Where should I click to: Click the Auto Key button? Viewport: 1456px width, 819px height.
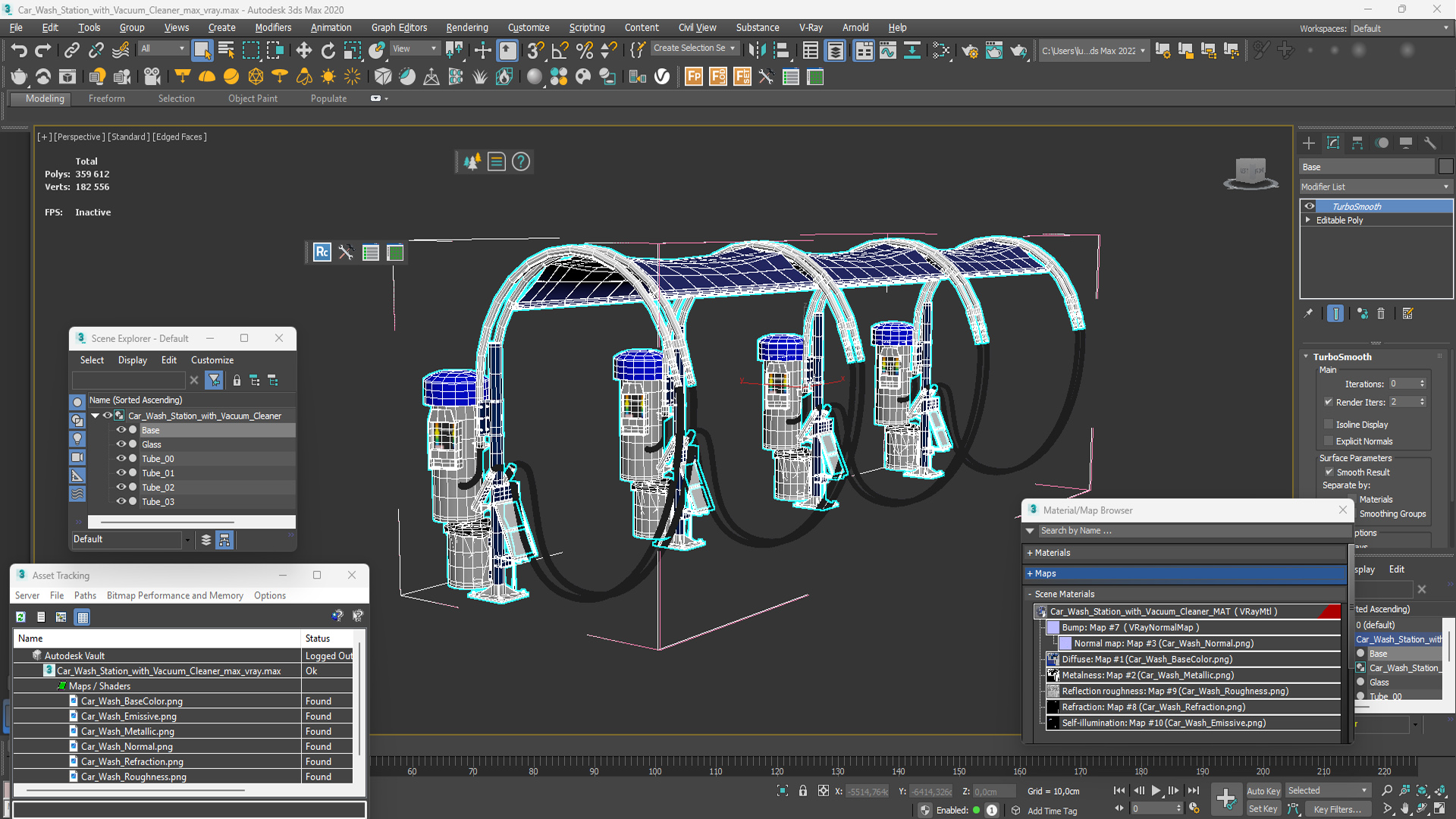[1263, 791]
